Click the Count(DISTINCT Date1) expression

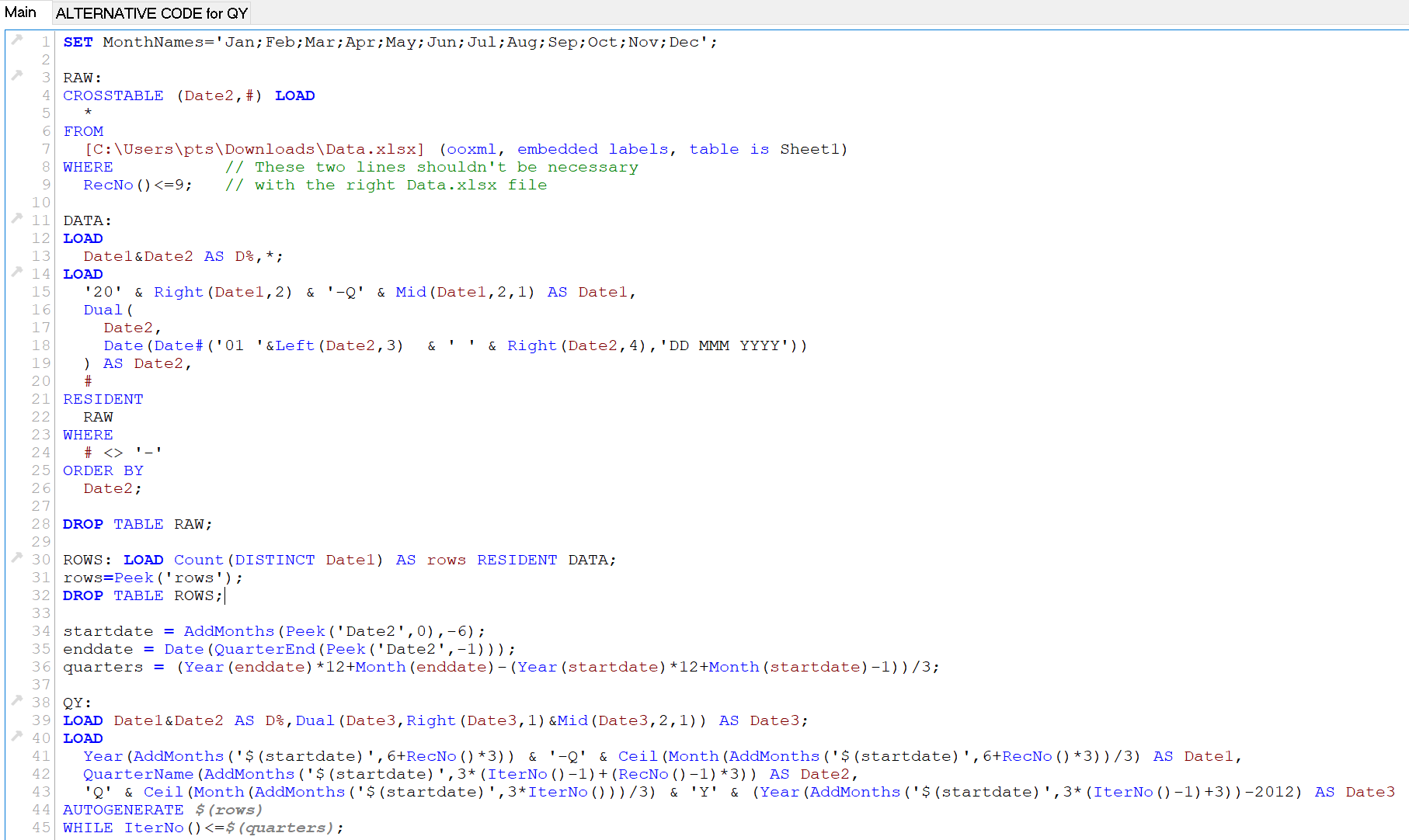tap(279, 560)
